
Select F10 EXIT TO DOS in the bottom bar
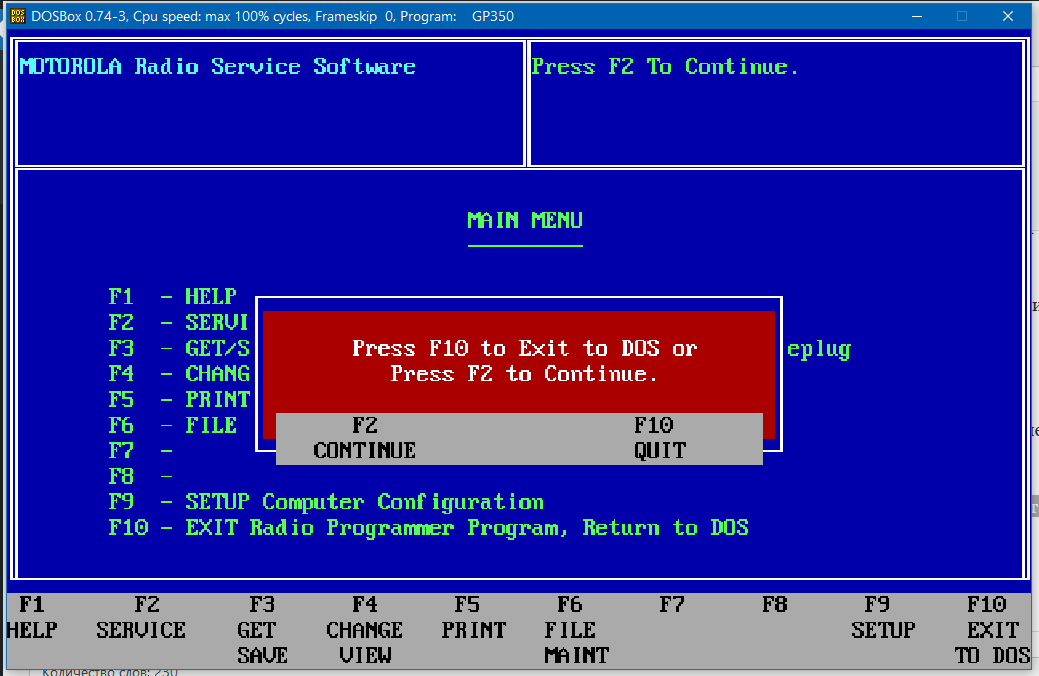(x=992, y=630)
